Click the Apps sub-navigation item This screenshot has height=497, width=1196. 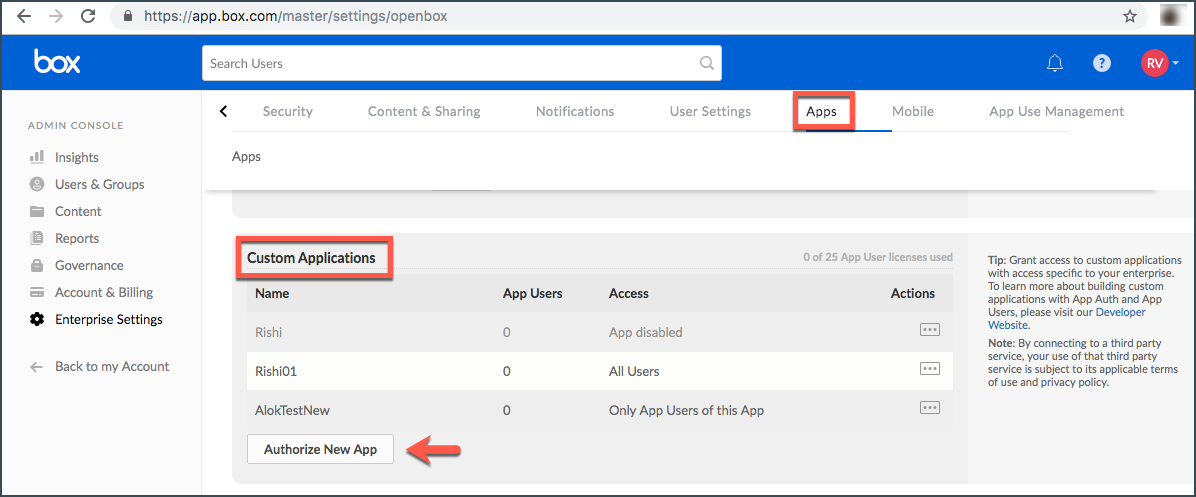246,156
